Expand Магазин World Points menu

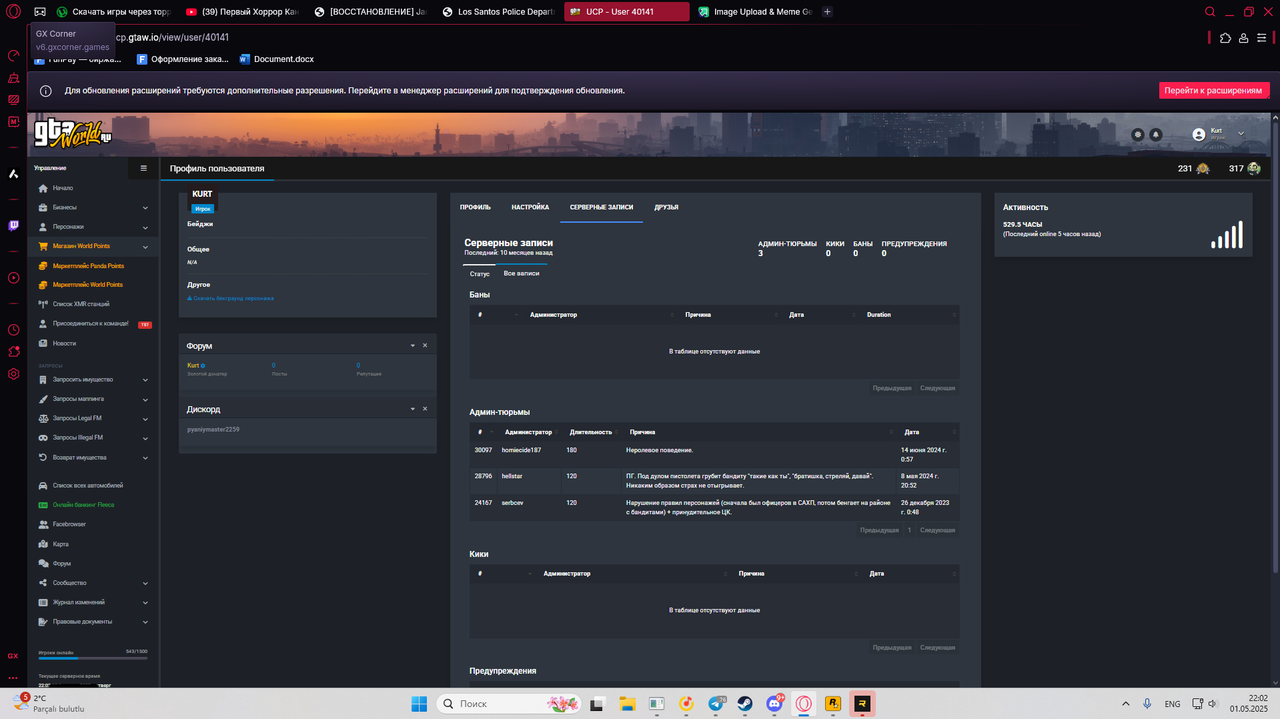click(x=93, y=246)
